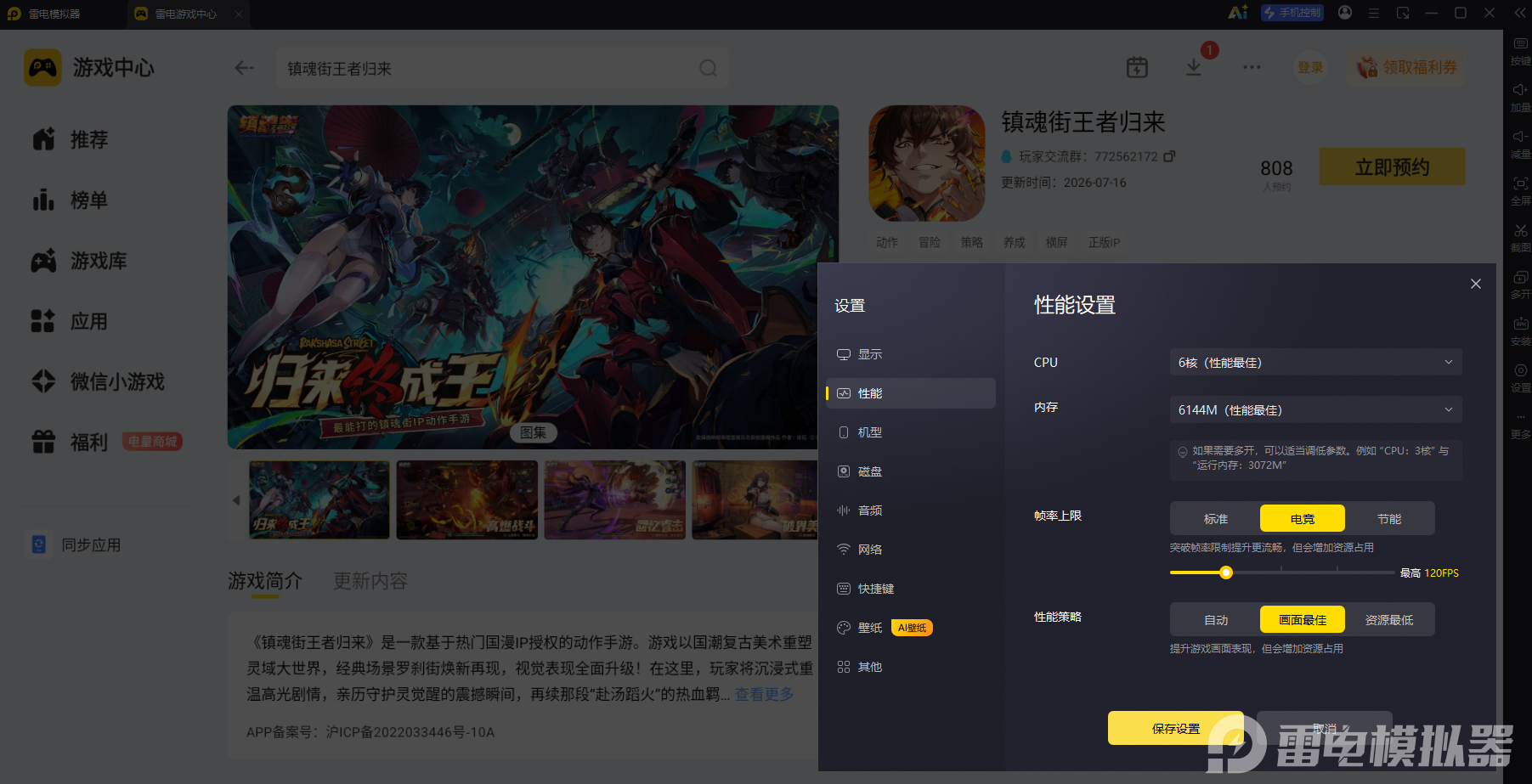
Task: Click the 镇魂街王者归来 game app icon
Action: click(927, 163)
